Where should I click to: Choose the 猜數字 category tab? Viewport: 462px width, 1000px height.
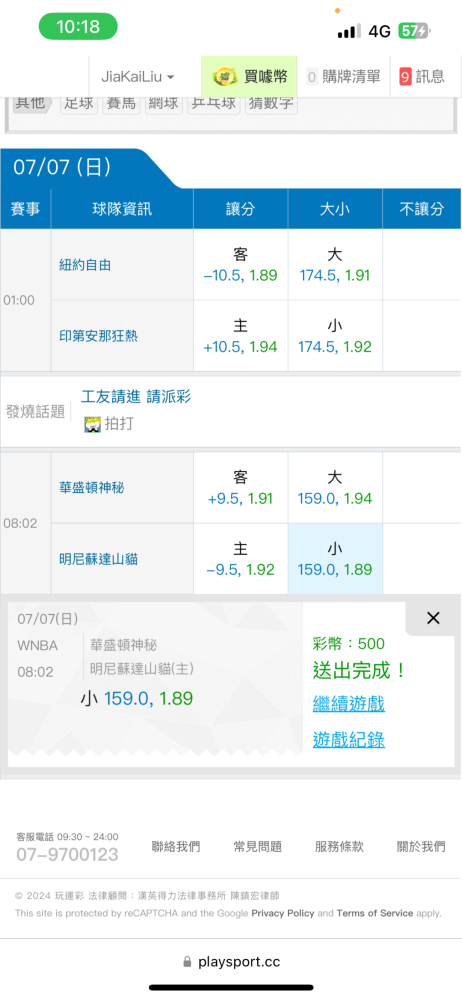tap(271, 103)
